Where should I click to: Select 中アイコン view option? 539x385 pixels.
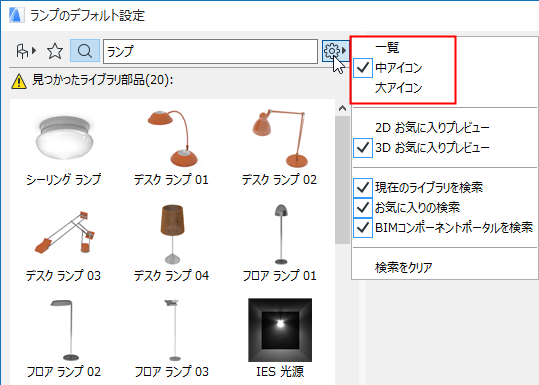(398, 68)
